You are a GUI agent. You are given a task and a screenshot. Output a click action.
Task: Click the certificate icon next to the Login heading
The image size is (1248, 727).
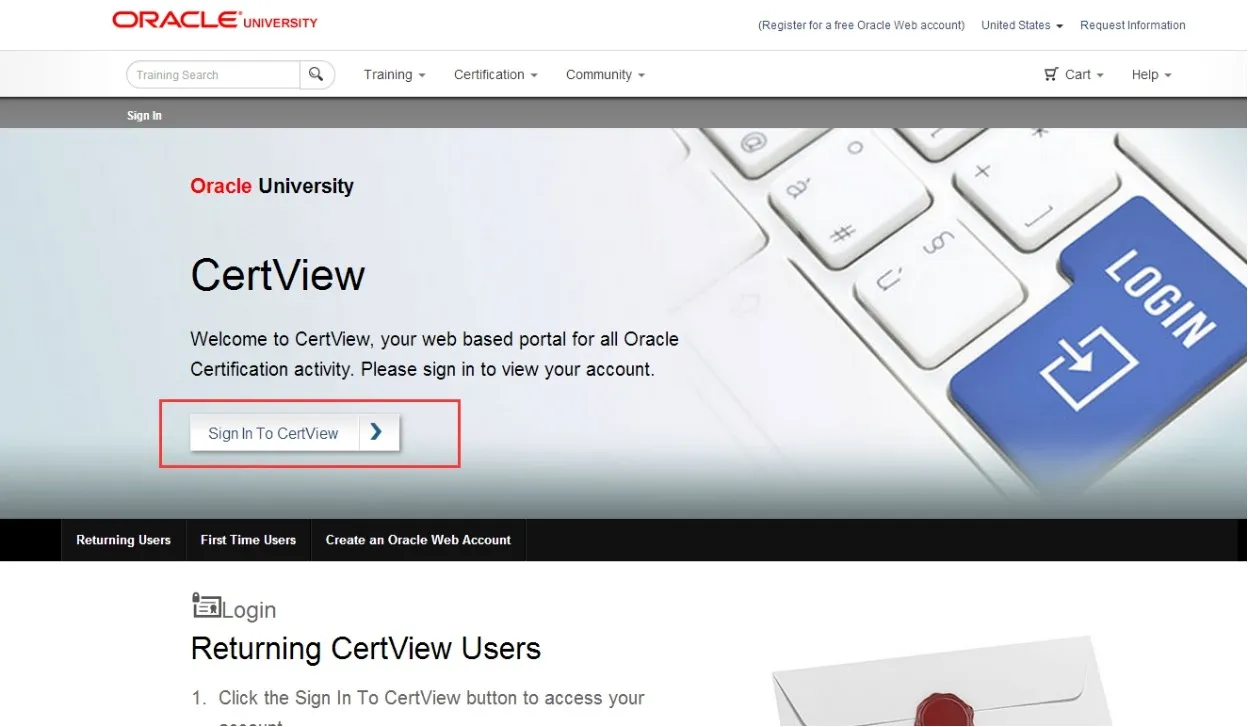click(206, 605)
